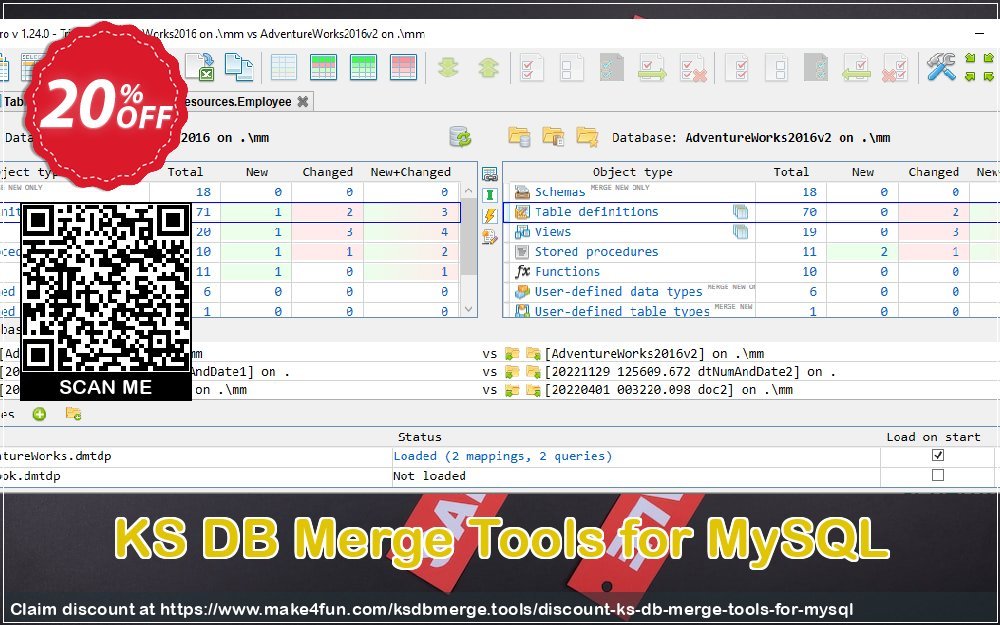Click the Status column header
The image size is (1000, 625).
[420, 437]
